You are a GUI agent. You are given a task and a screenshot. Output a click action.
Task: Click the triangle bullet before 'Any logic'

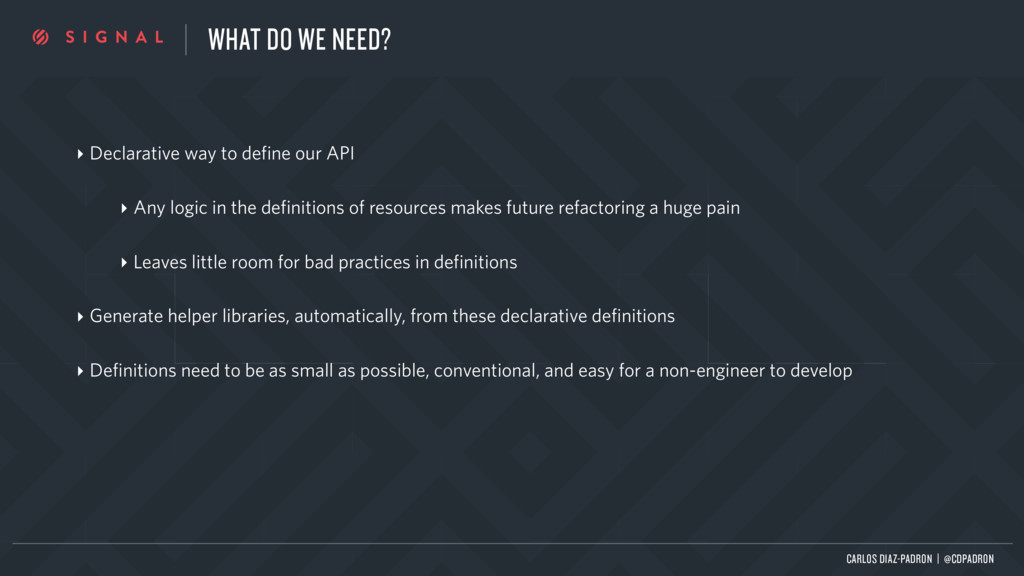tap(123, 208)
